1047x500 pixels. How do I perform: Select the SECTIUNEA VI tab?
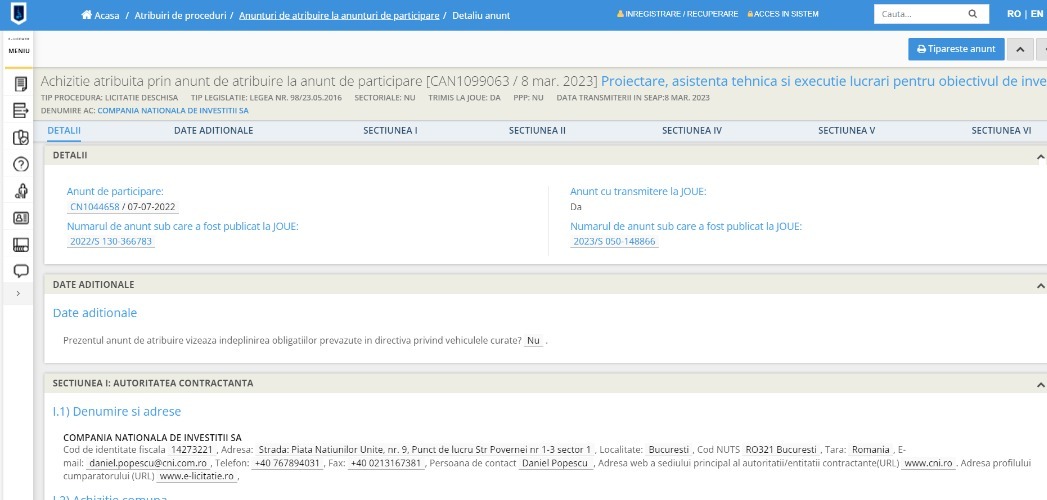tap(1001, 130)
